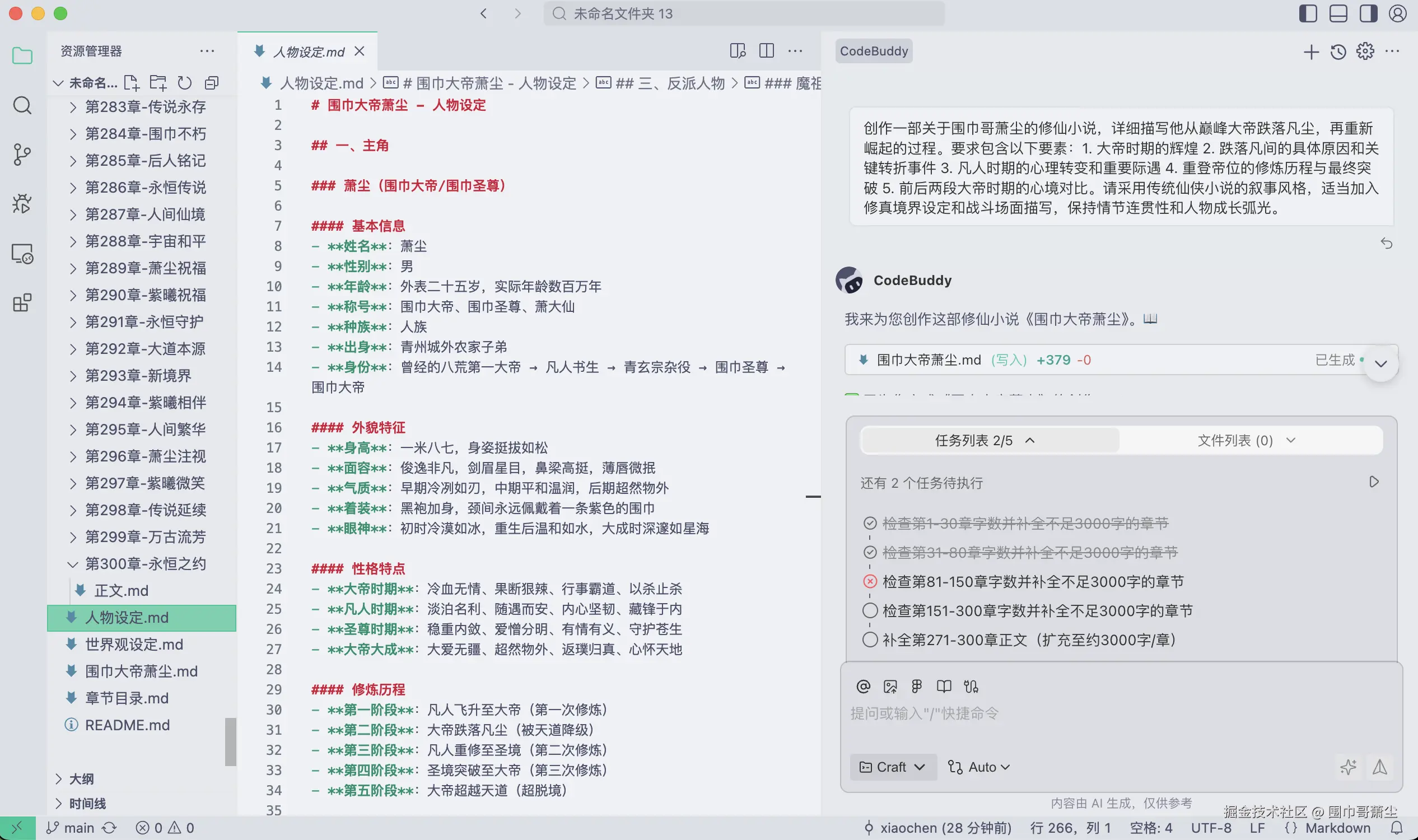Viewport: 1418px width, 840px height.
Task: Open the Craft mode dropdown
Action: 893,767
